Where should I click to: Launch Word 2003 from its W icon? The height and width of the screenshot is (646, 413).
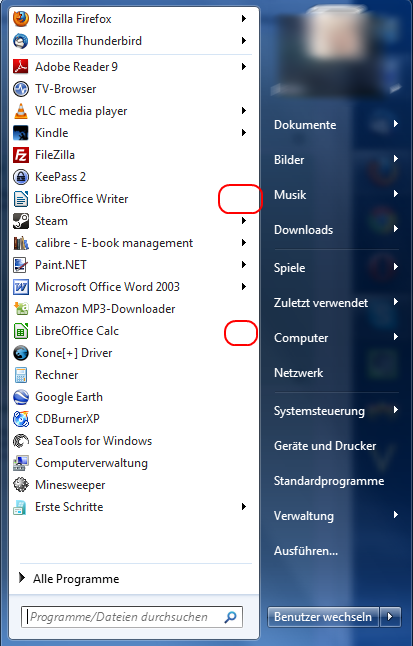click(x=21, y=287)
